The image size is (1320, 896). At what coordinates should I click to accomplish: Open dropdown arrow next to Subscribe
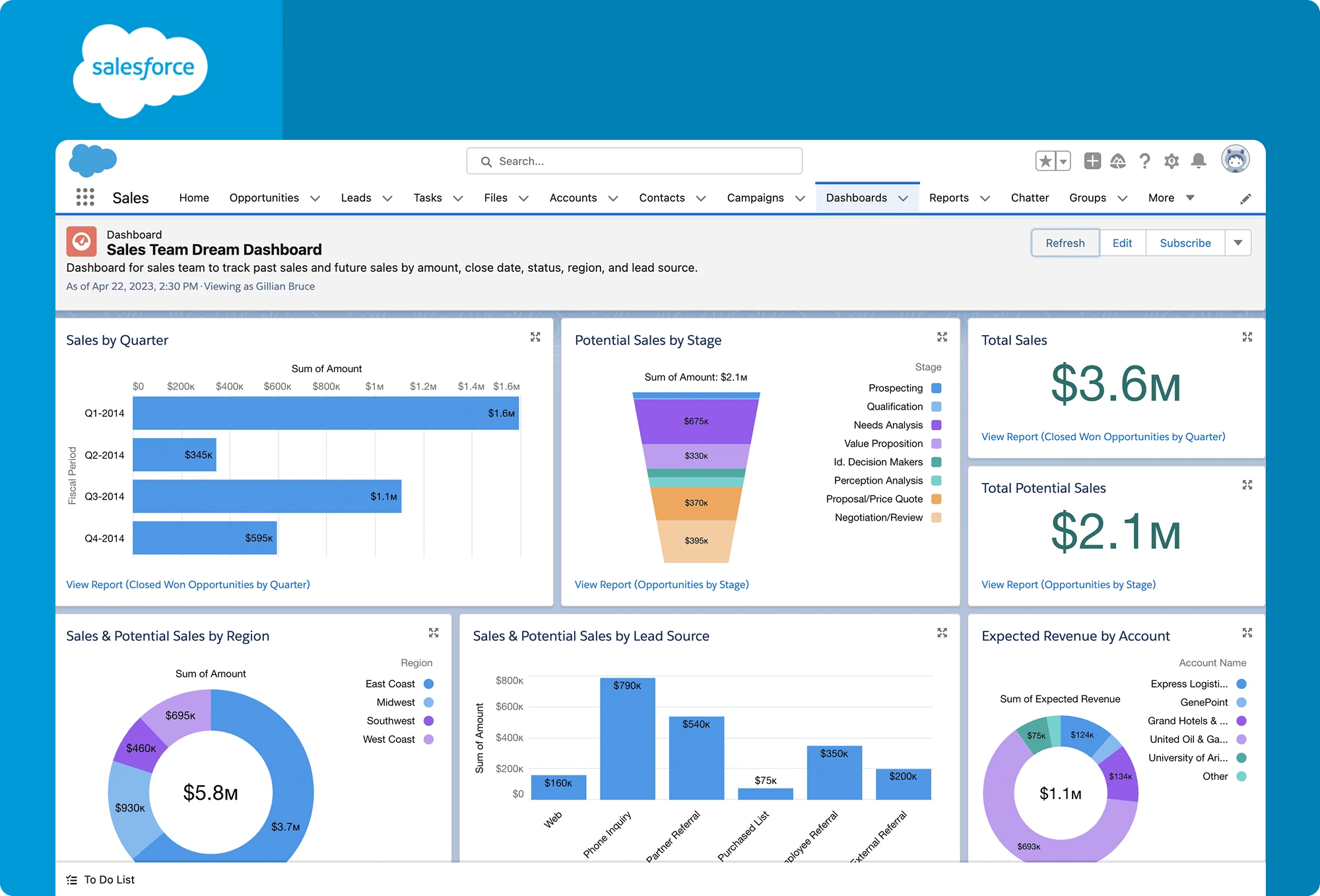click(1238, 243)
